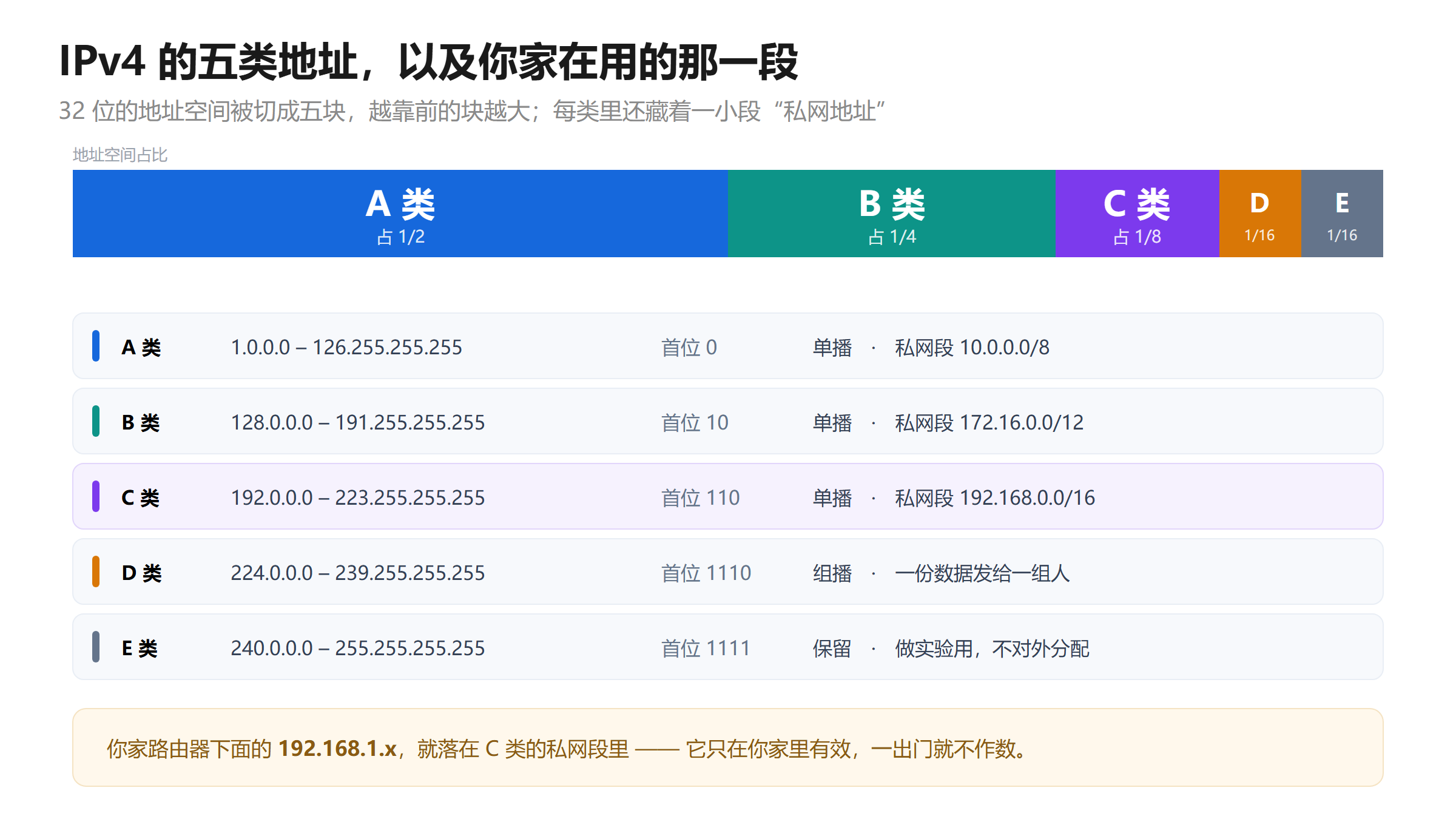Click the 占 1/8 label in the bar

[x=1137, y=237]
